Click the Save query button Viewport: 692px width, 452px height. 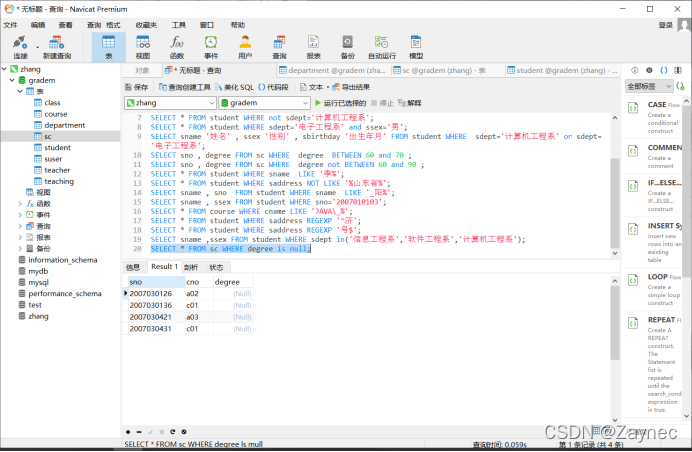coord(137,87)
